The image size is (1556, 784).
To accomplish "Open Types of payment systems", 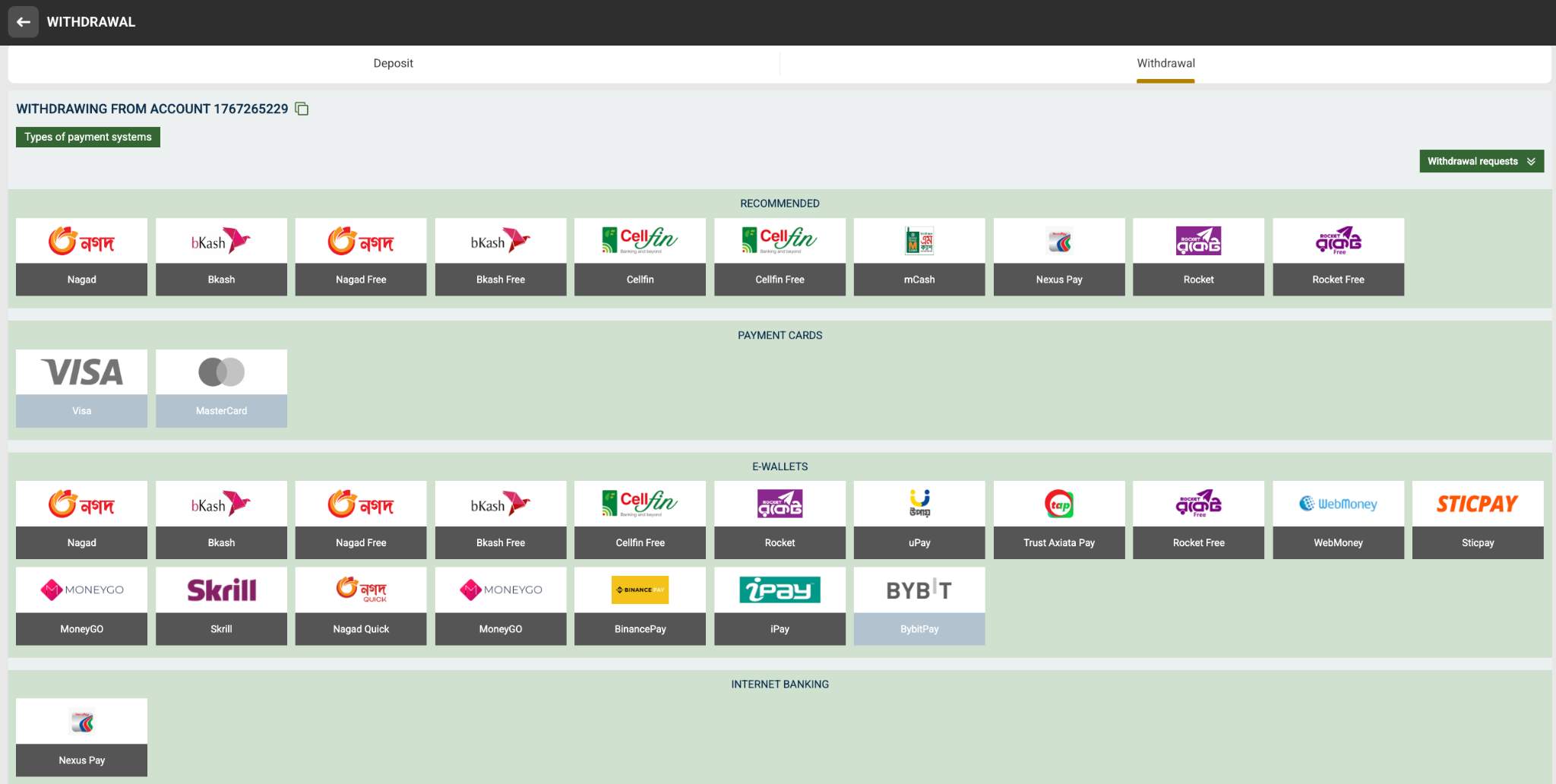I will [x=88, y=137].
